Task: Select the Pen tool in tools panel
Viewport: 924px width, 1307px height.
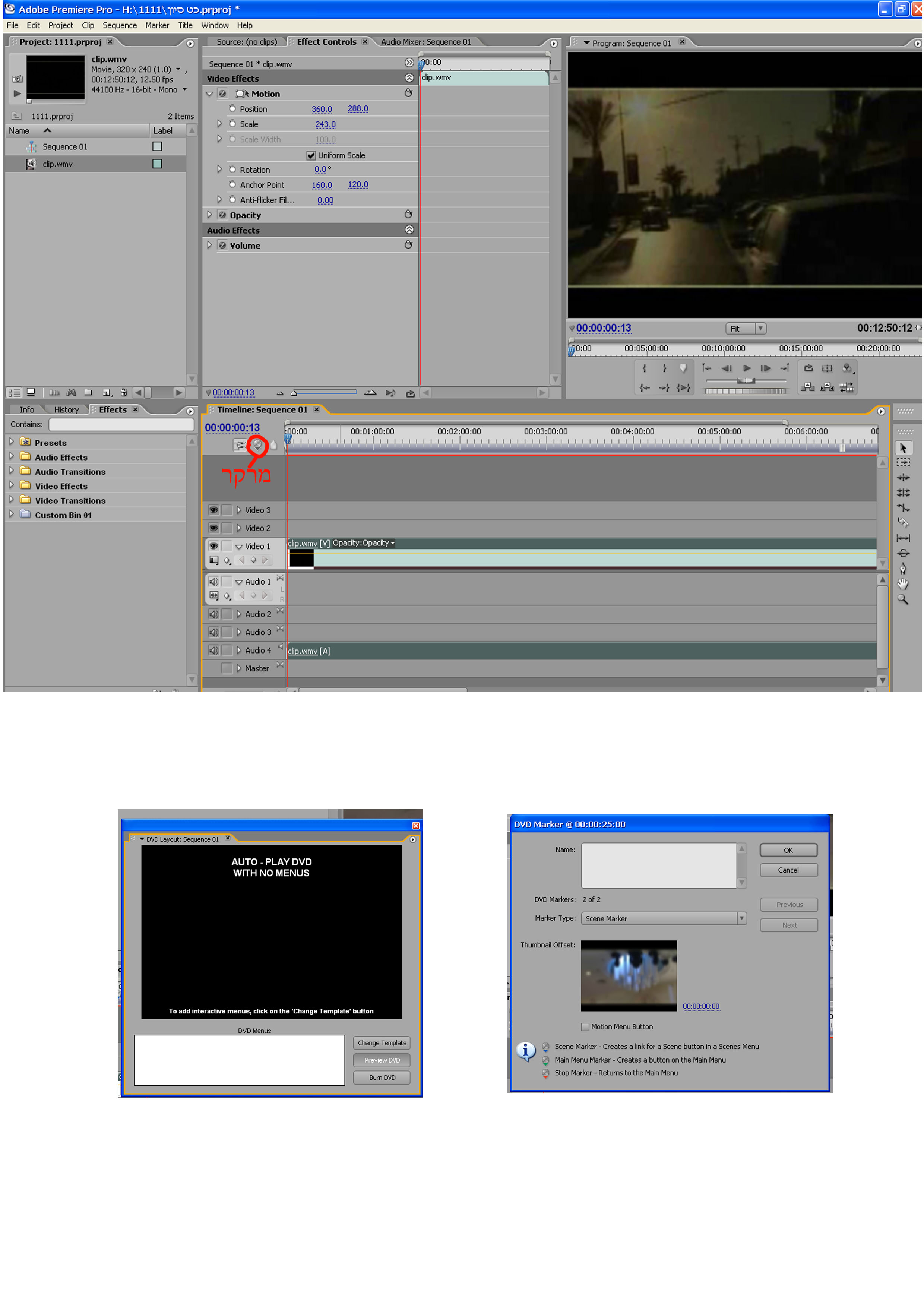Action: (x=902, y=568)
